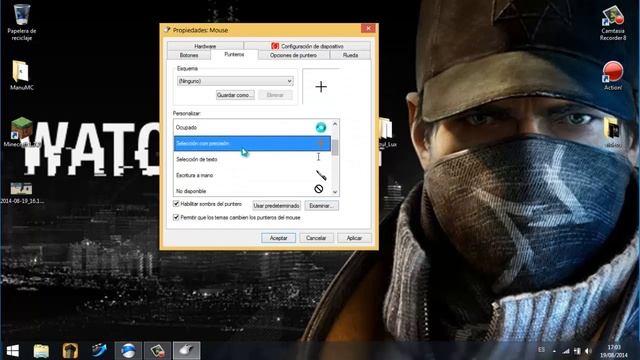Select the No disponible entry
This screenshot has width=640, height=360.
tap(252, 190)
